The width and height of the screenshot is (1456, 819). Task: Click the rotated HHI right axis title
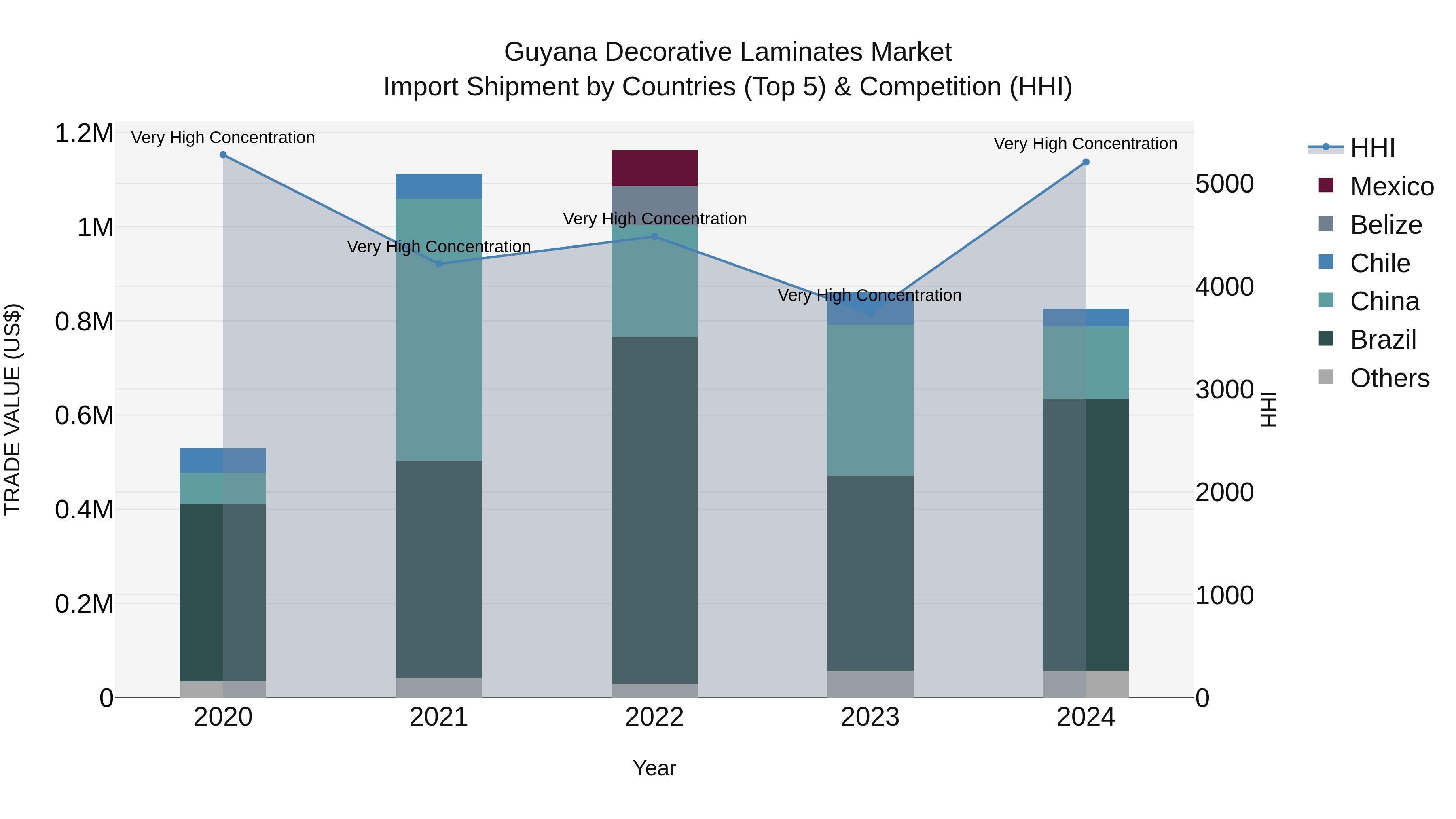[x=1270, y=409]
